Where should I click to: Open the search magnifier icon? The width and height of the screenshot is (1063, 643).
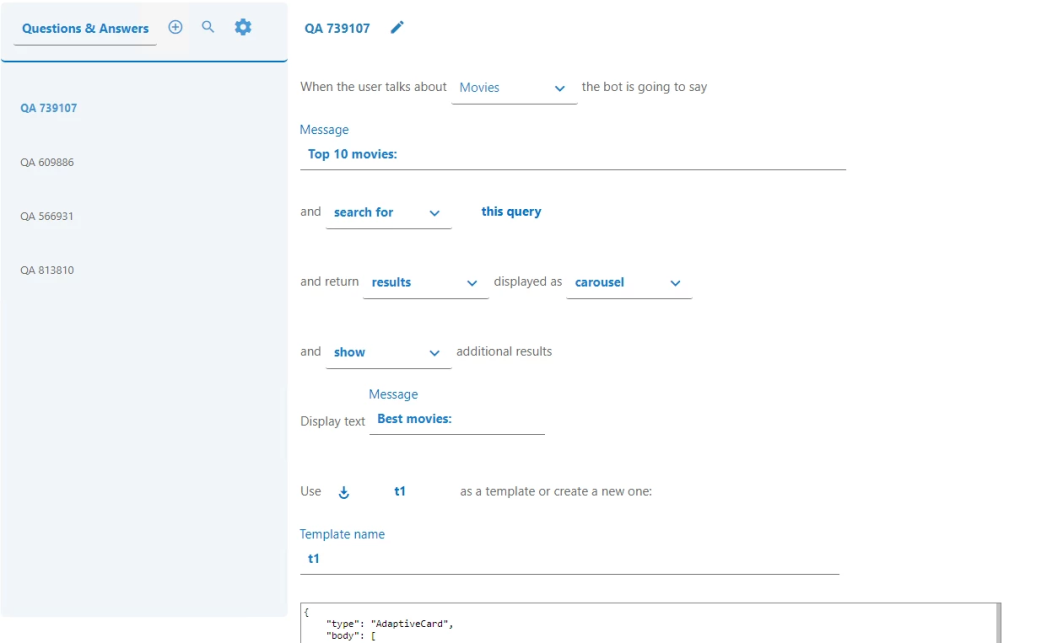tap(208, 27)
